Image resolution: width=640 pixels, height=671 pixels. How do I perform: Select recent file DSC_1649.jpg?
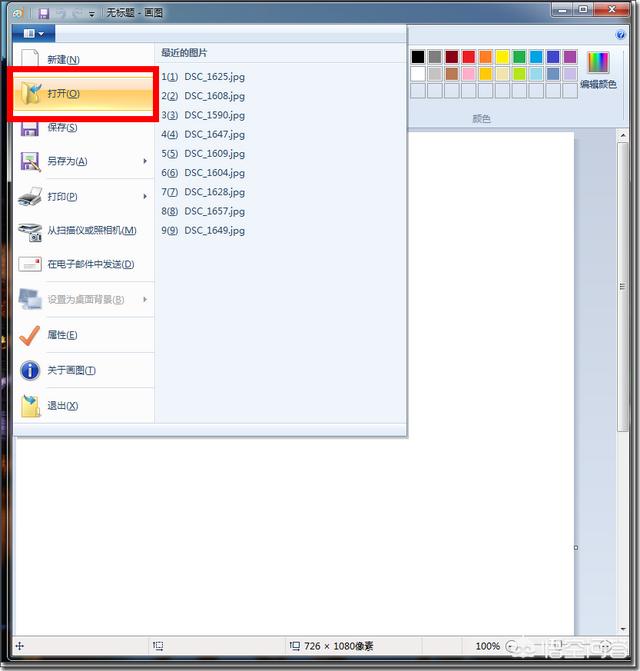point(214,230)
